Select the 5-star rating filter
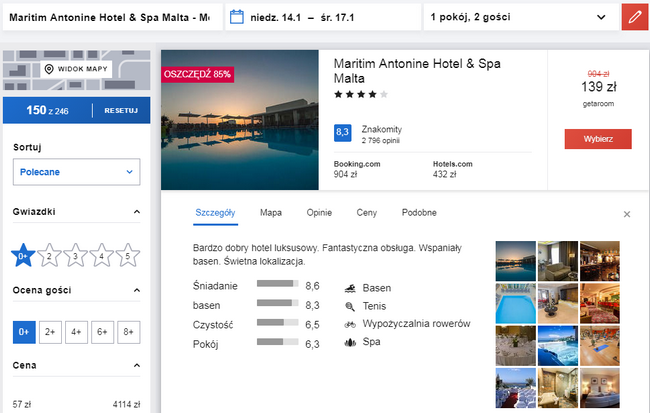The width and height of the screenshot is (650, 413). (x=128, y=255)
